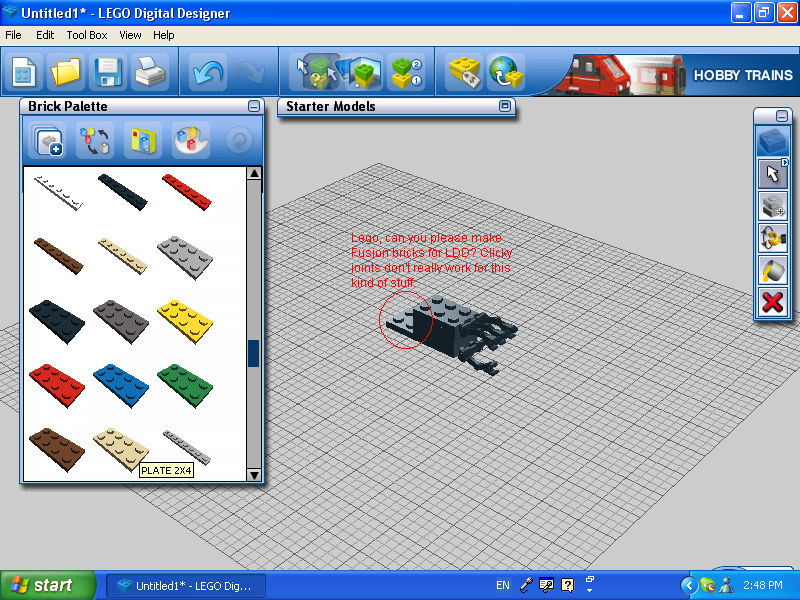Click the palette scrollbar thumb

[254, 353]
